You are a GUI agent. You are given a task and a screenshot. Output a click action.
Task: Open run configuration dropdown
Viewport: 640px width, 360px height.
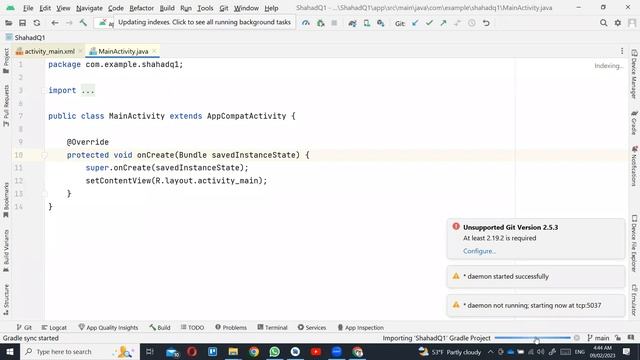point(104,23)
